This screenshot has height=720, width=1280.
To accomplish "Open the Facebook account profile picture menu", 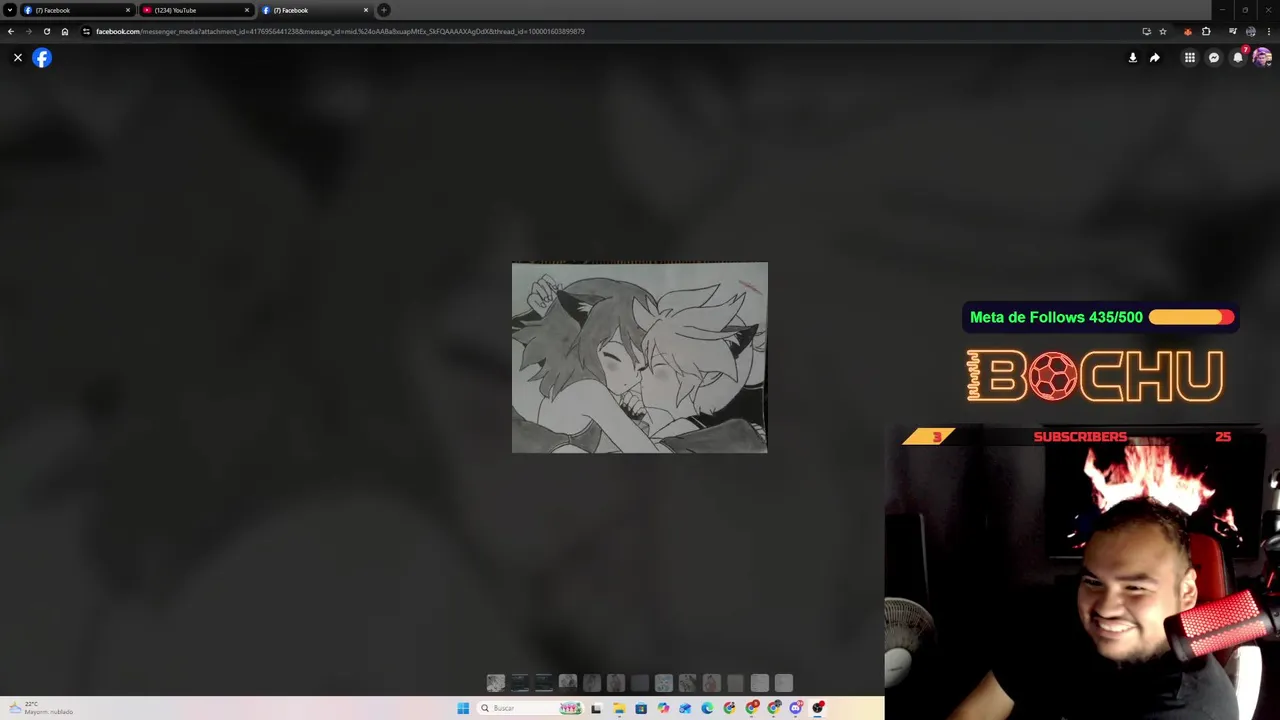I will pyautogui.click(x=1262, y=58).
